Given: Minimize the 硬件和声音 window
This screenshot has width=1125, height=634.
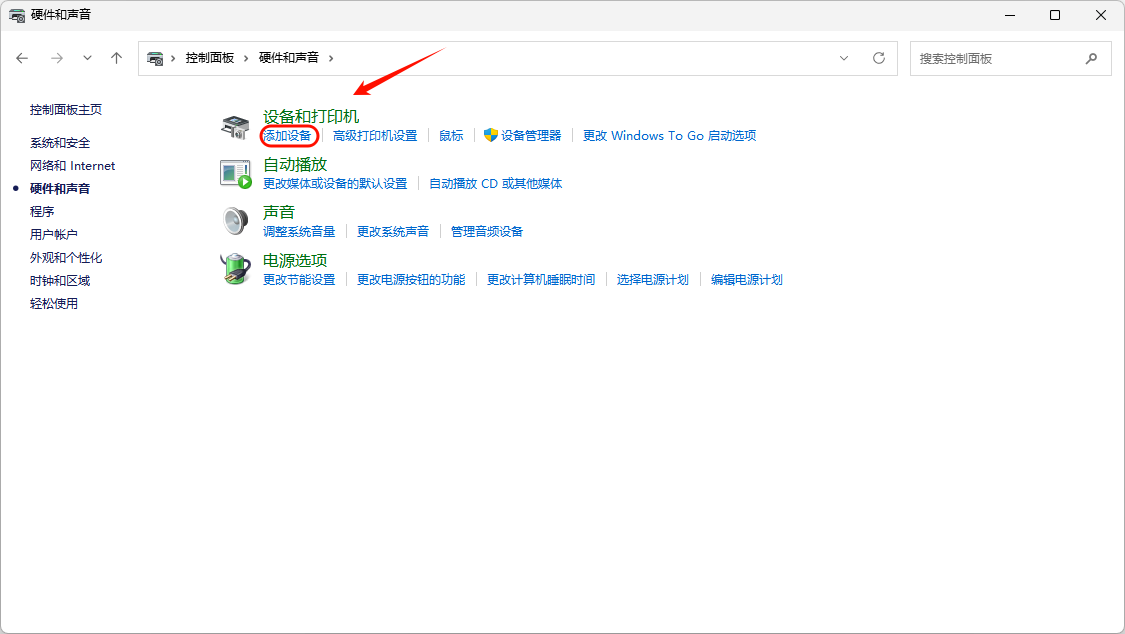Looking at the screenshot, I should [x=1010, y=15].
